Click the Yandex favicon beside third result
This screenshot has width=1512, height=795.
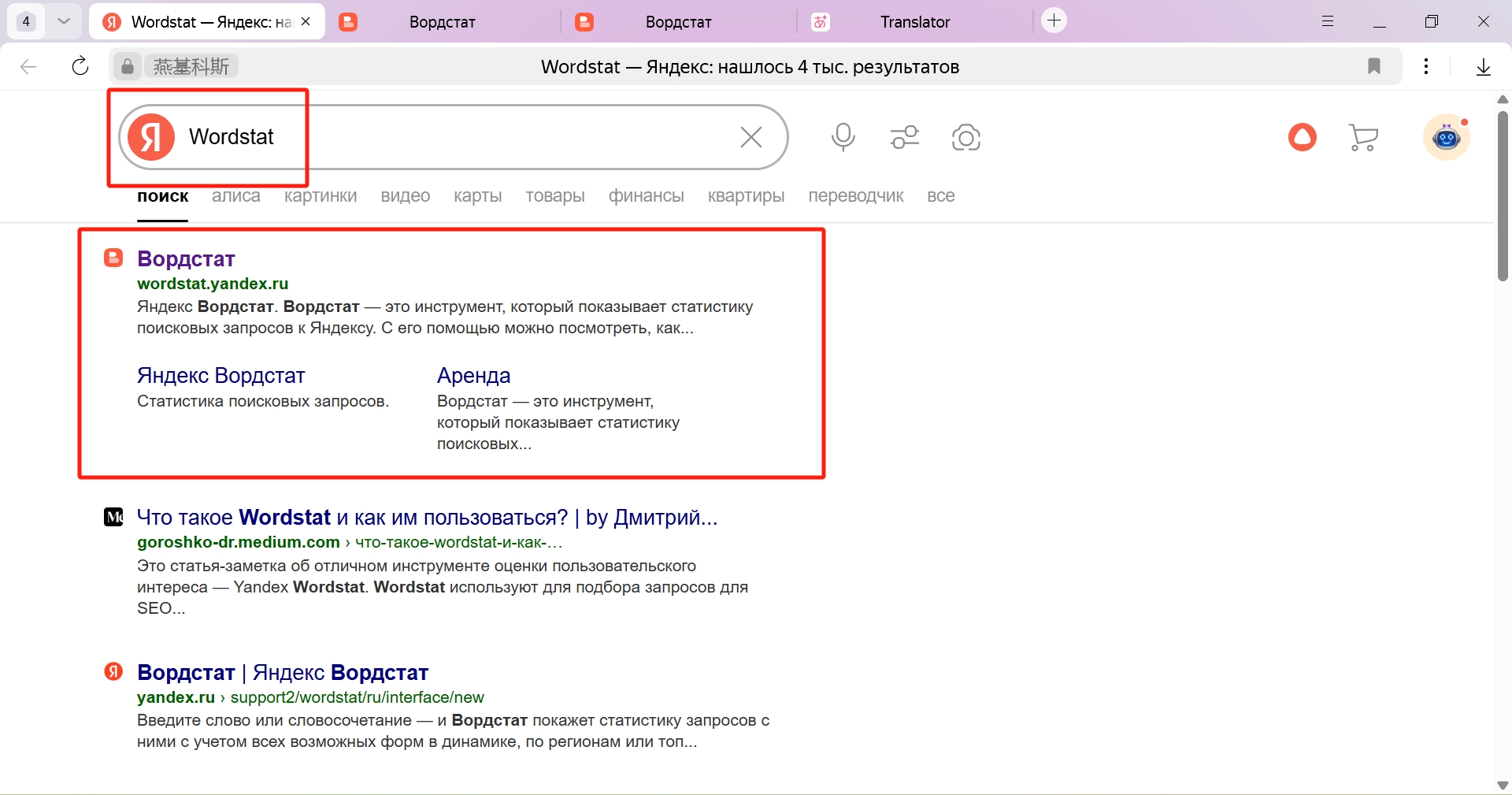pyautogui.click(x=113, y=671)
